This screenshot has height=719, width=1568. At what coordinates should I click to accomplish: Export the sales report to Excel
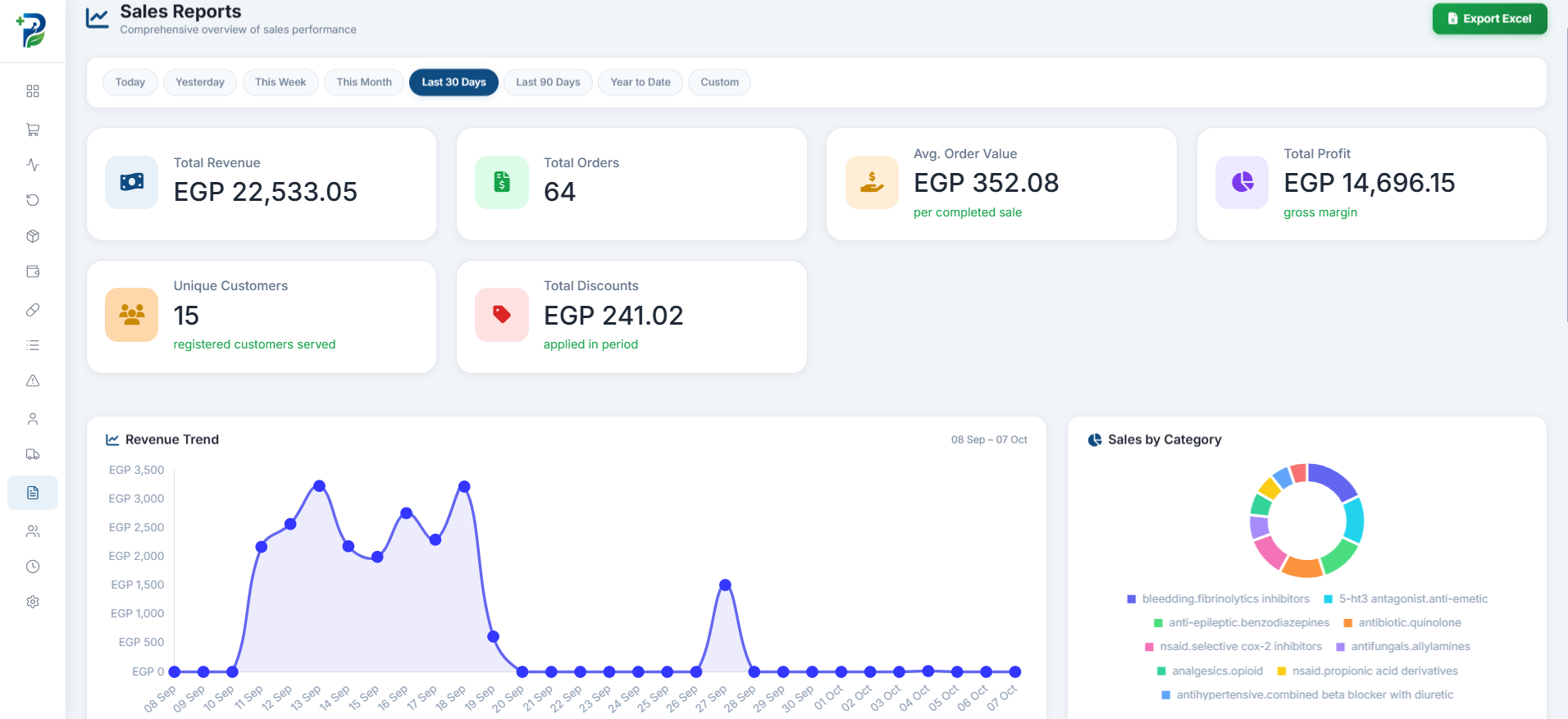pos(1489,19)
